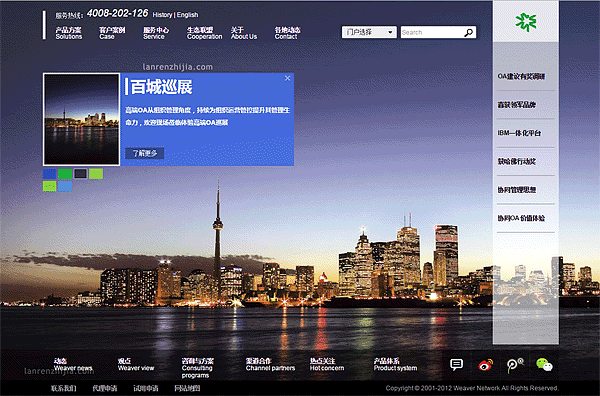Click inside the Search input field
This screenshot has height=396, width=600.
click(432, 33)
